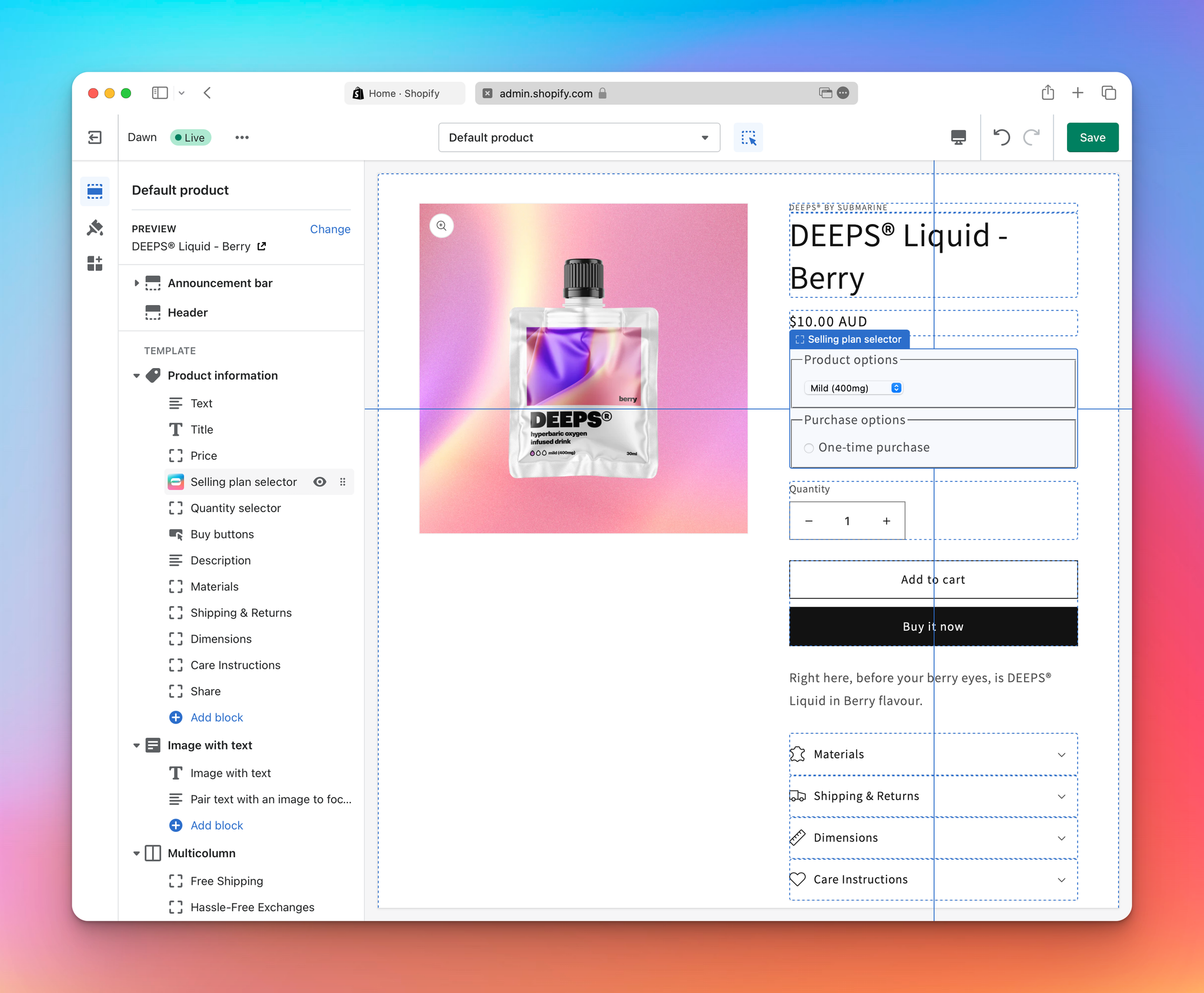Open the App embeds icon
This screenshot has width=1204, height=993.
pyautogui.click(x=95, y=263)
